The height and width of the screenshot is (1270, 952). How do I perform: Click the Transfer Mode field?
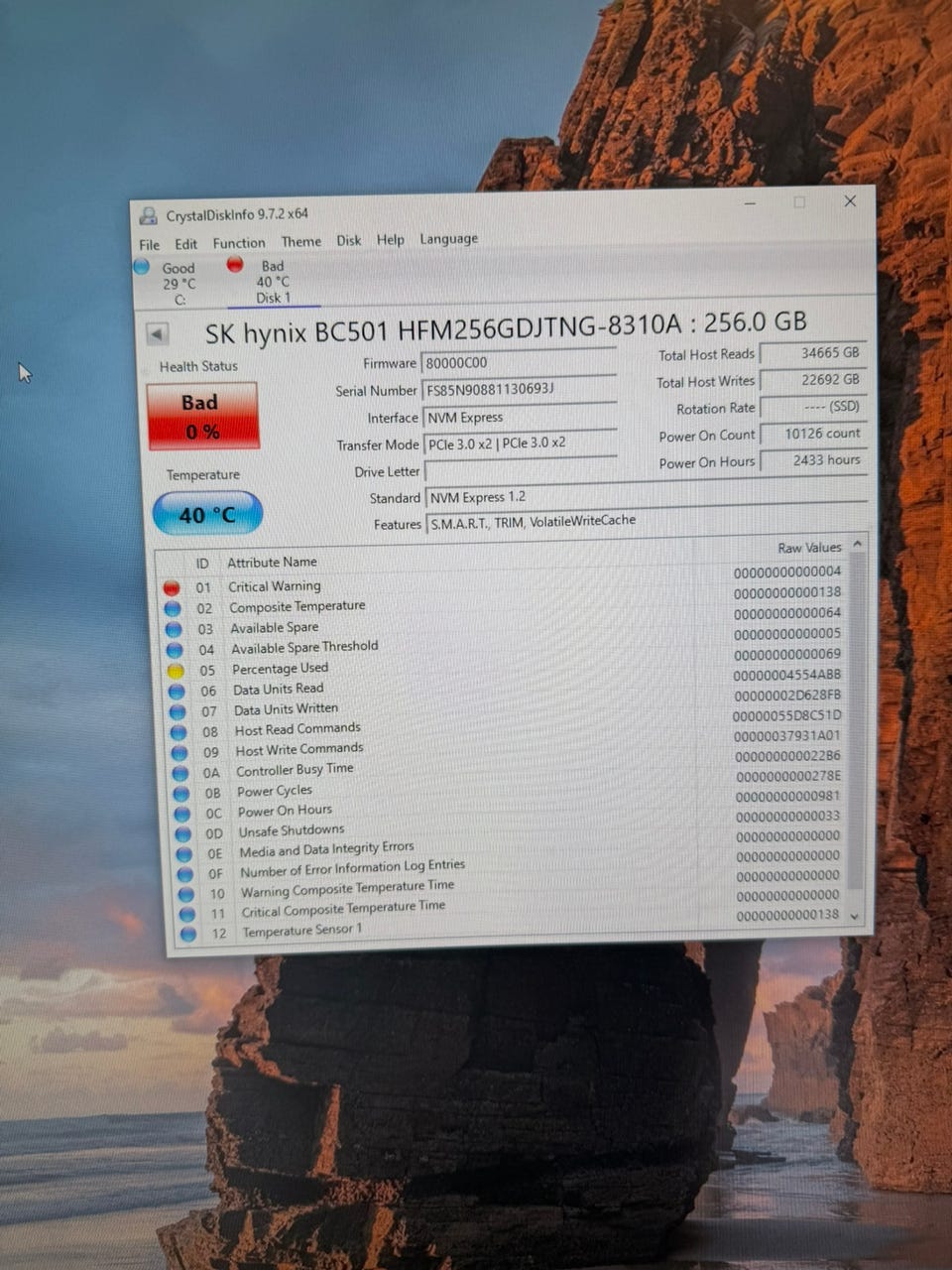522,444
